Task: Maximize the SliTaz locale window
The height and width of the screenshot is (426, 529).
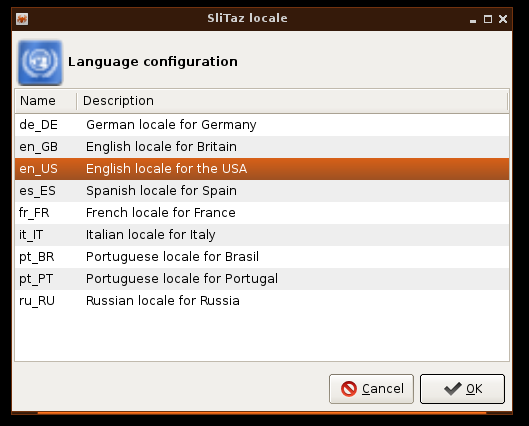Action: 488,19
